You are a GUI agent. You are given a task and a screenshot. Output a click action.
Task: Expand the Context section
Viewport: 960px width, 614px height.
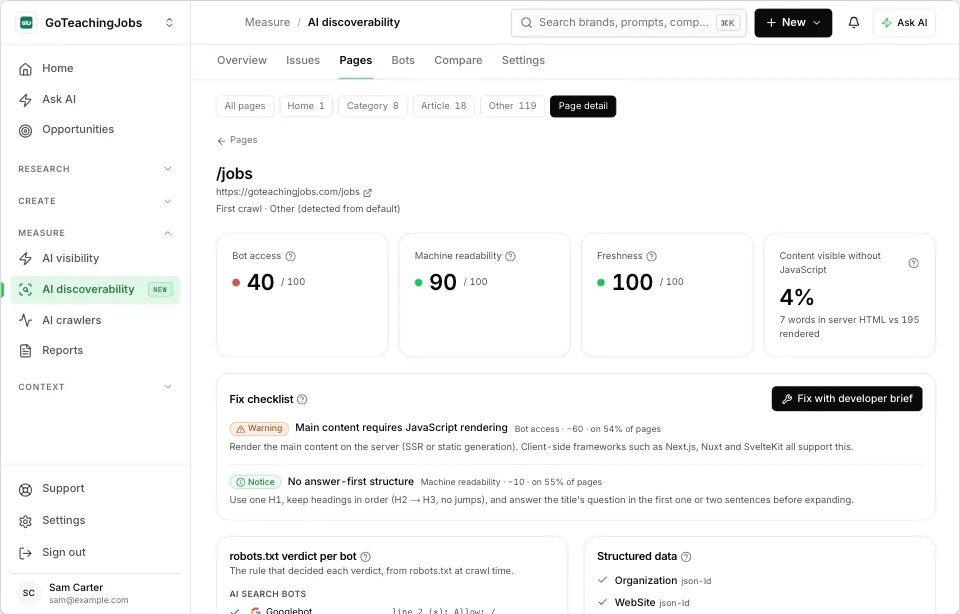[168, 387]
